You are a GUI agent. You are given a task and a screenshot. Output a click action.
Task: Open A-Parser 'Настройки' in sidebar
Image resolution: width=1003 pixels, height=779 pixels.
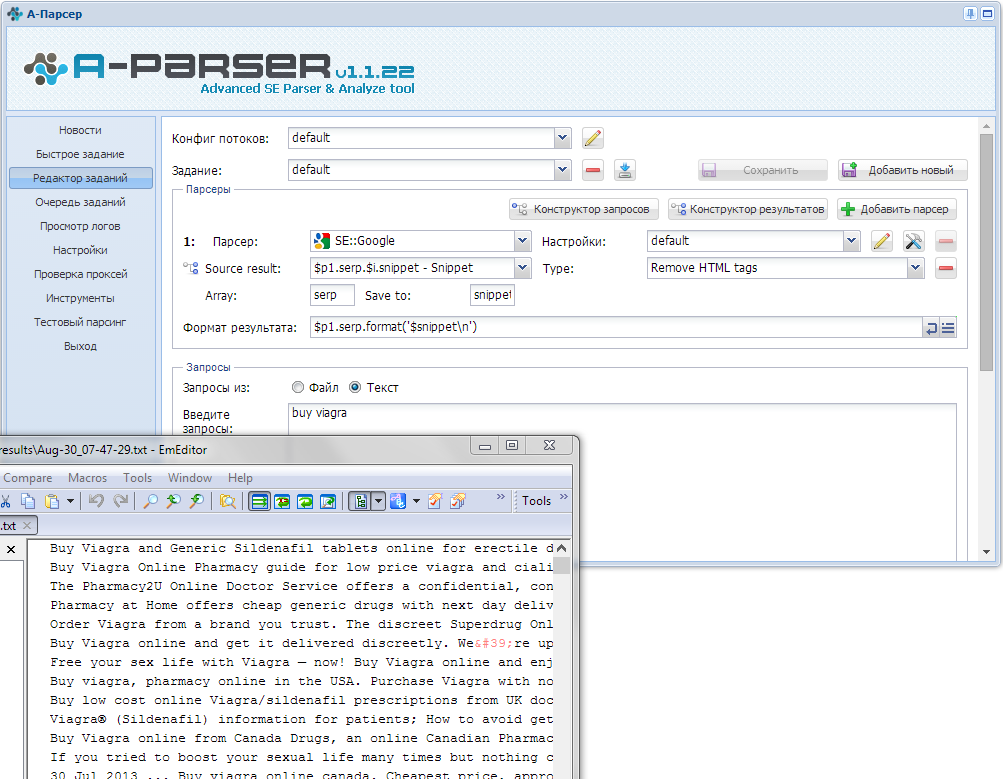click(81, 250)
